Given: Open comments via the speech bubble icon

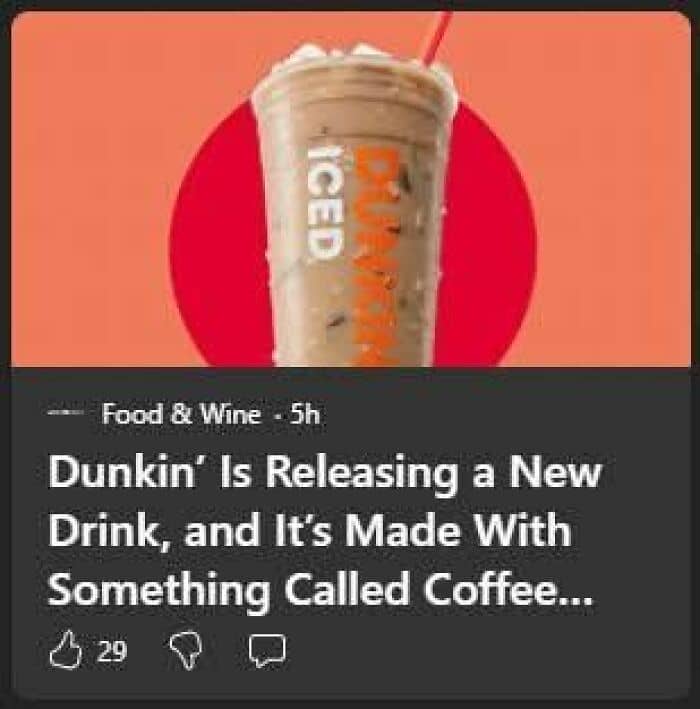Looking at the screenshot, I should tap(267, 650).
